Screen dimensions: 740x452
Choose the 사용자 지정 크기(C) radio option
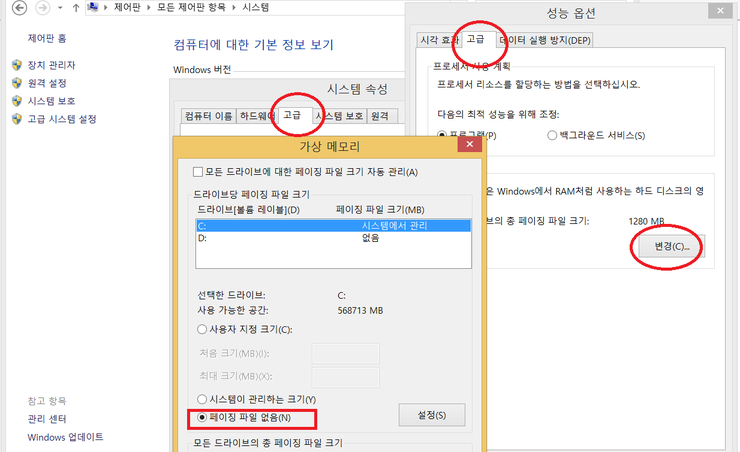[244, 329]
